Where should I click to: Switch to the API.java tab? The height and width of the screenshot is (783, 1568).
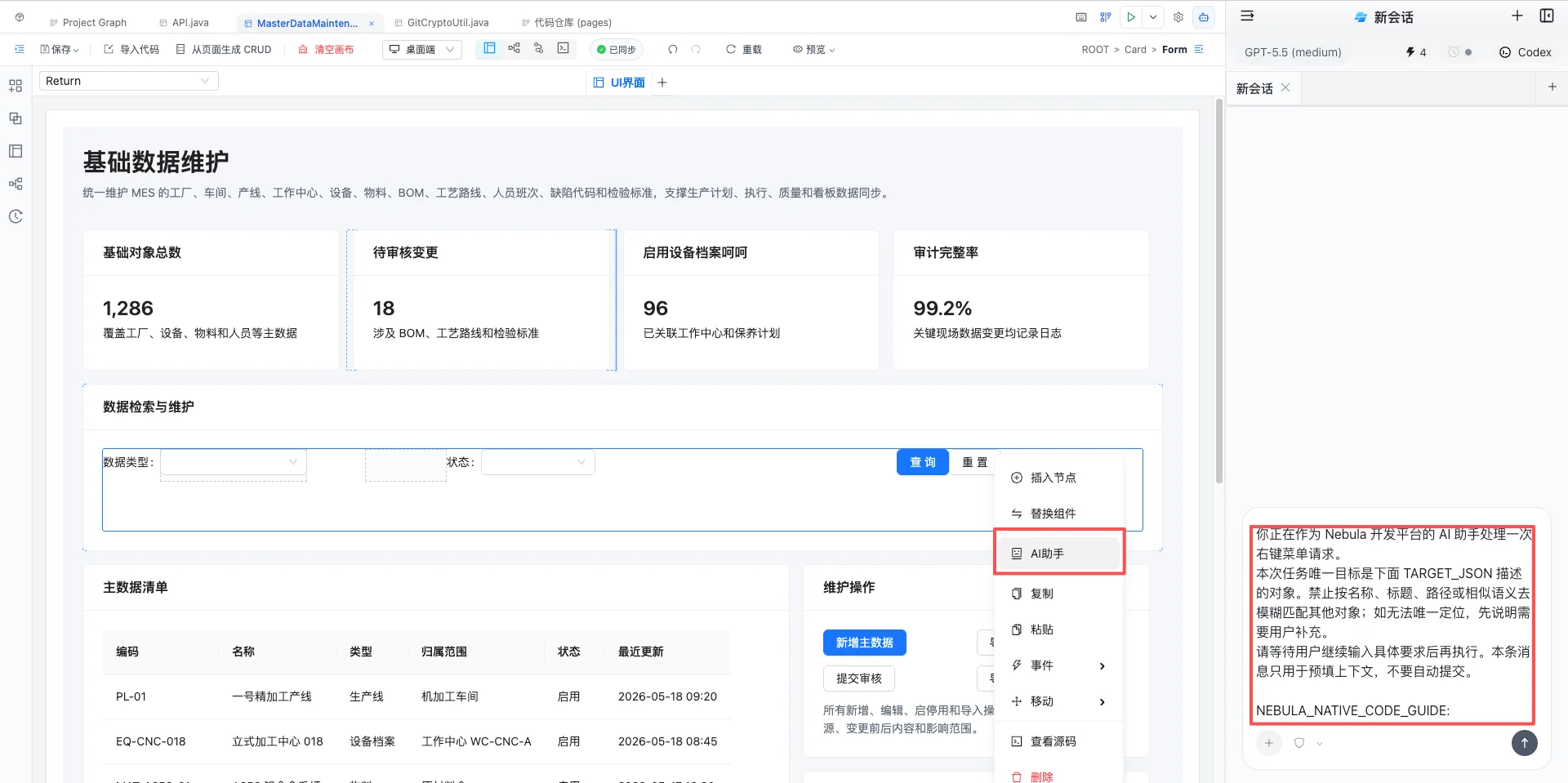point(184,22)
